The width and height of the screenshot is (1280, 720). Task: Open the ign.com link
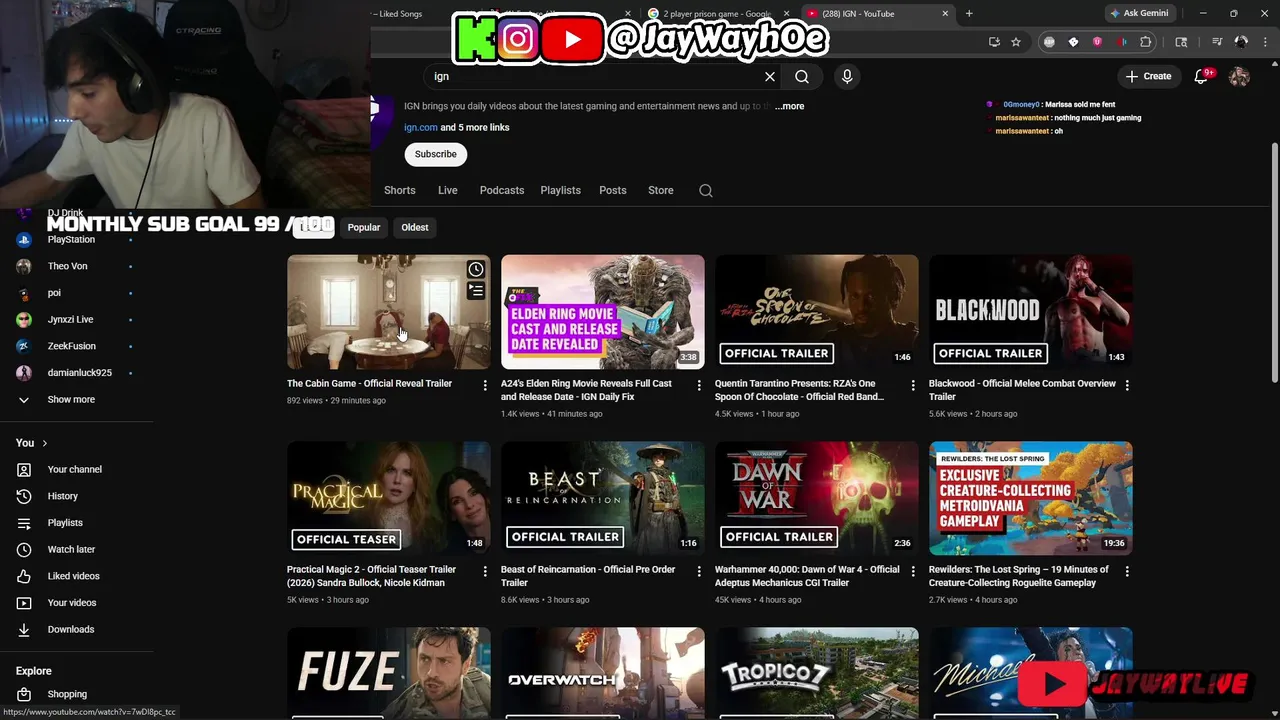421,127
